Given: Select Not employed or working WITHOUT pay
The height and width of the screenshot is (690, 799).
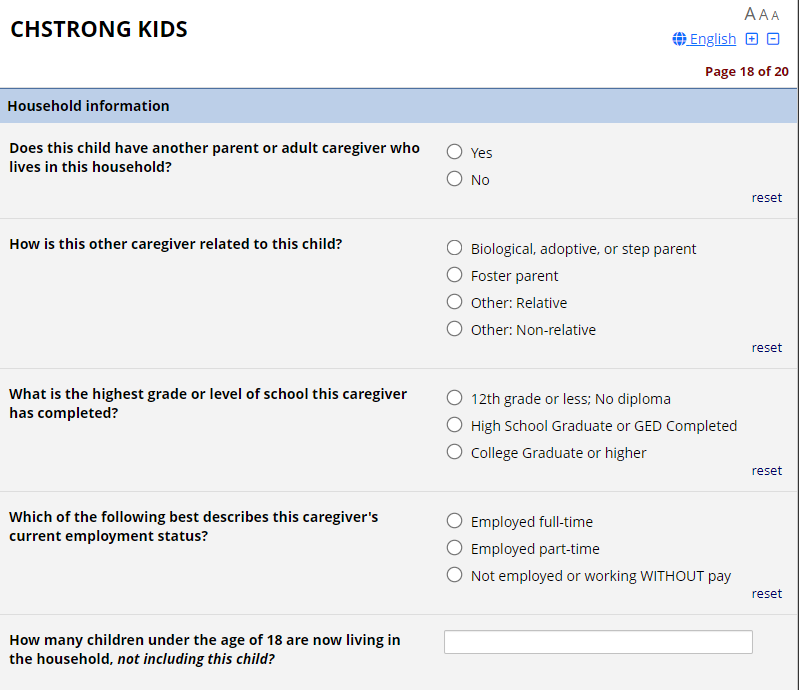Looking at the screenshot, I should [x=455, y=575].
